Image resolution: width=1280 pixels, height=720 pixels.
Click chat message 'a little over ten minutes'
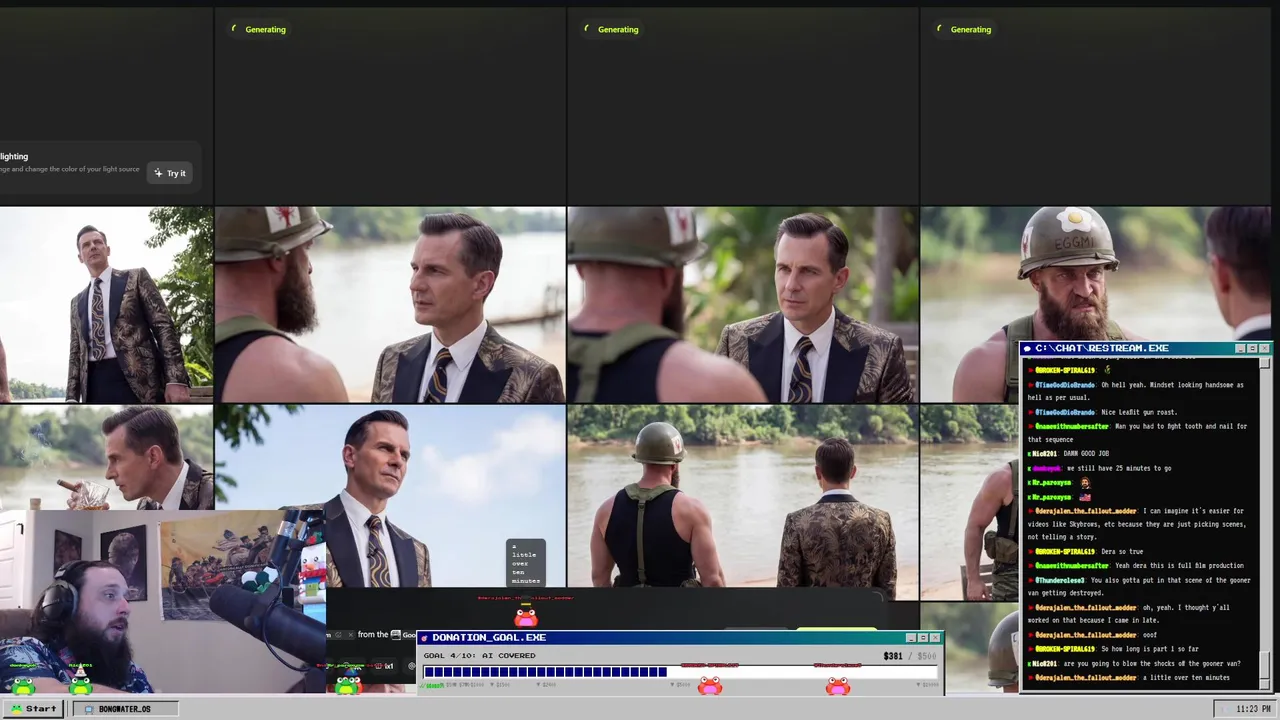pos(1186,678)
